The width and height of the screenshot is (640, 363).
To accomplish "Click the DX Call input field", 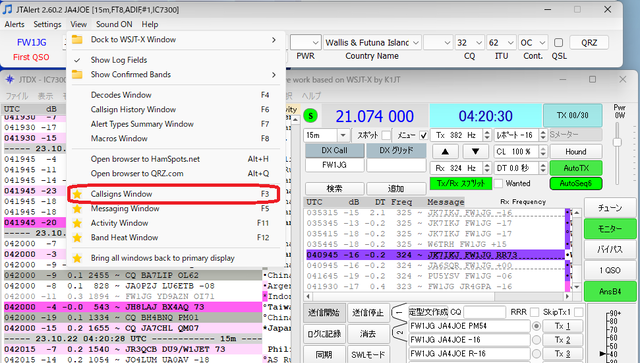I will 334,165.
